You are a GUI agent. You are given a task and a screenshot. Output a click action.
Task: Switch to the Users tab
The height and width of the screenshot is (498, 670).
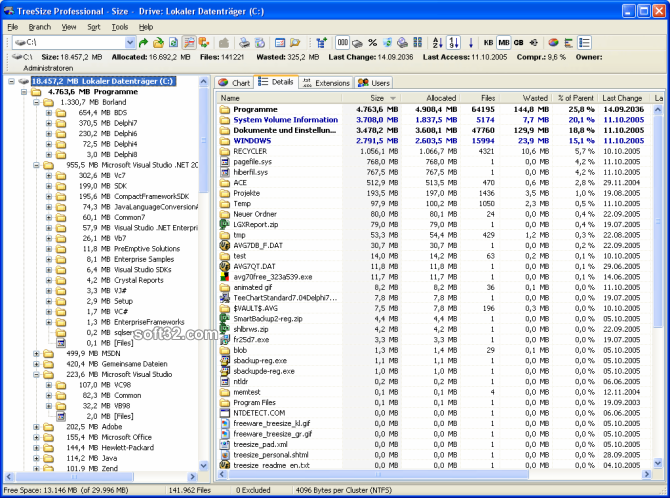(374, 83)
